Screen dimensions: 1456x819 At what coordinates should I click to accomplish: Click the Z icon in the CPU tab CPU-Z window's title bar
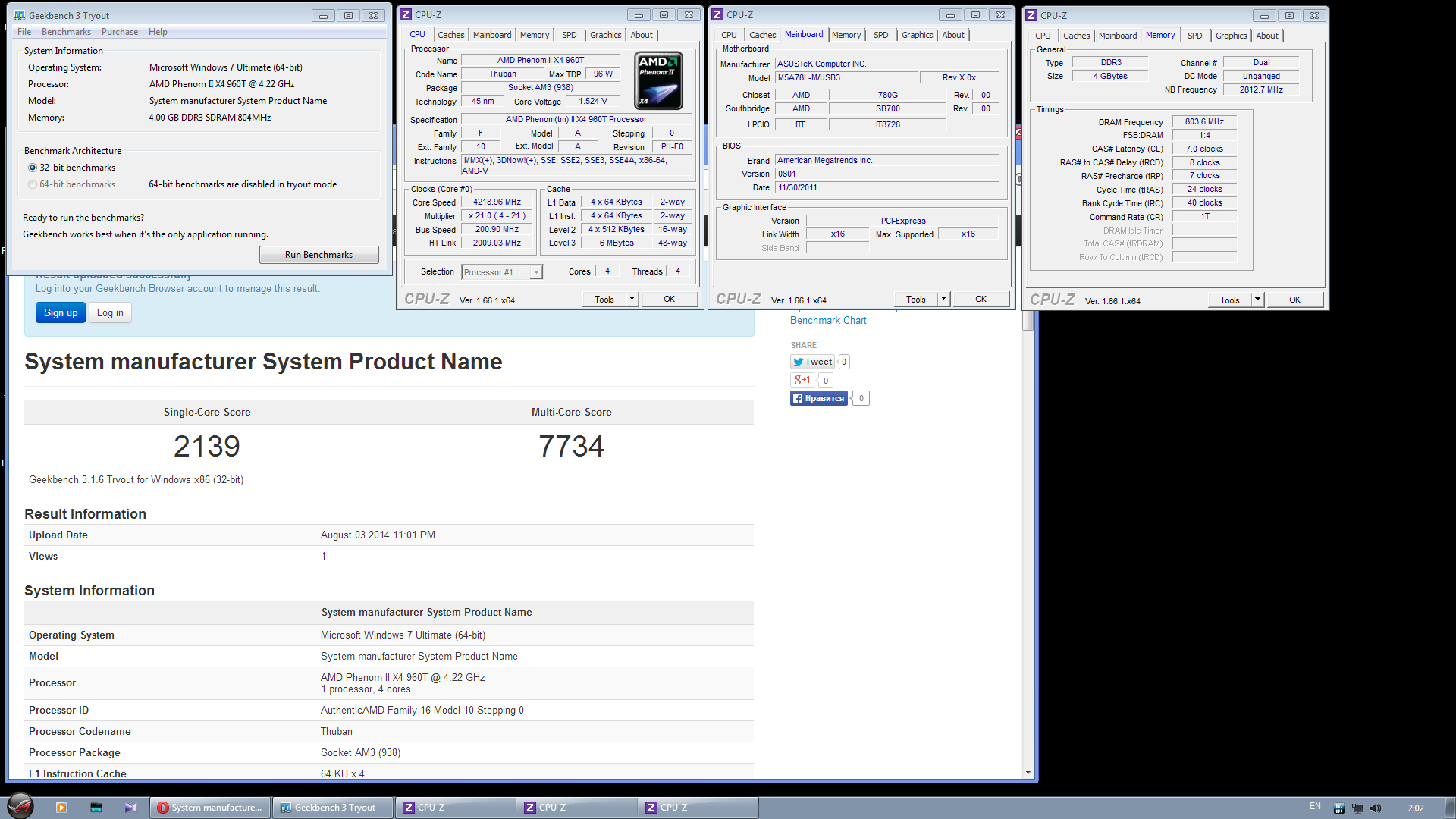406,14
